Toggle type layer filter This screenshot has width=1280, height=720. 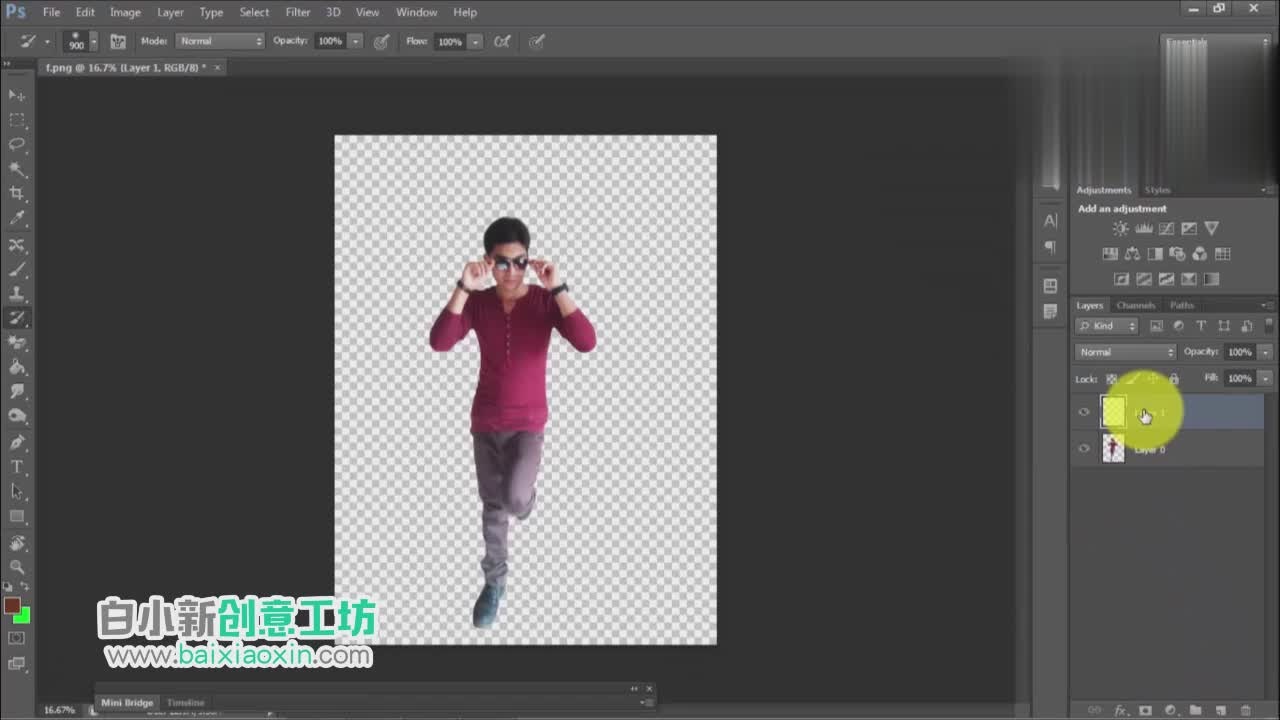(x=1201, y=326)
